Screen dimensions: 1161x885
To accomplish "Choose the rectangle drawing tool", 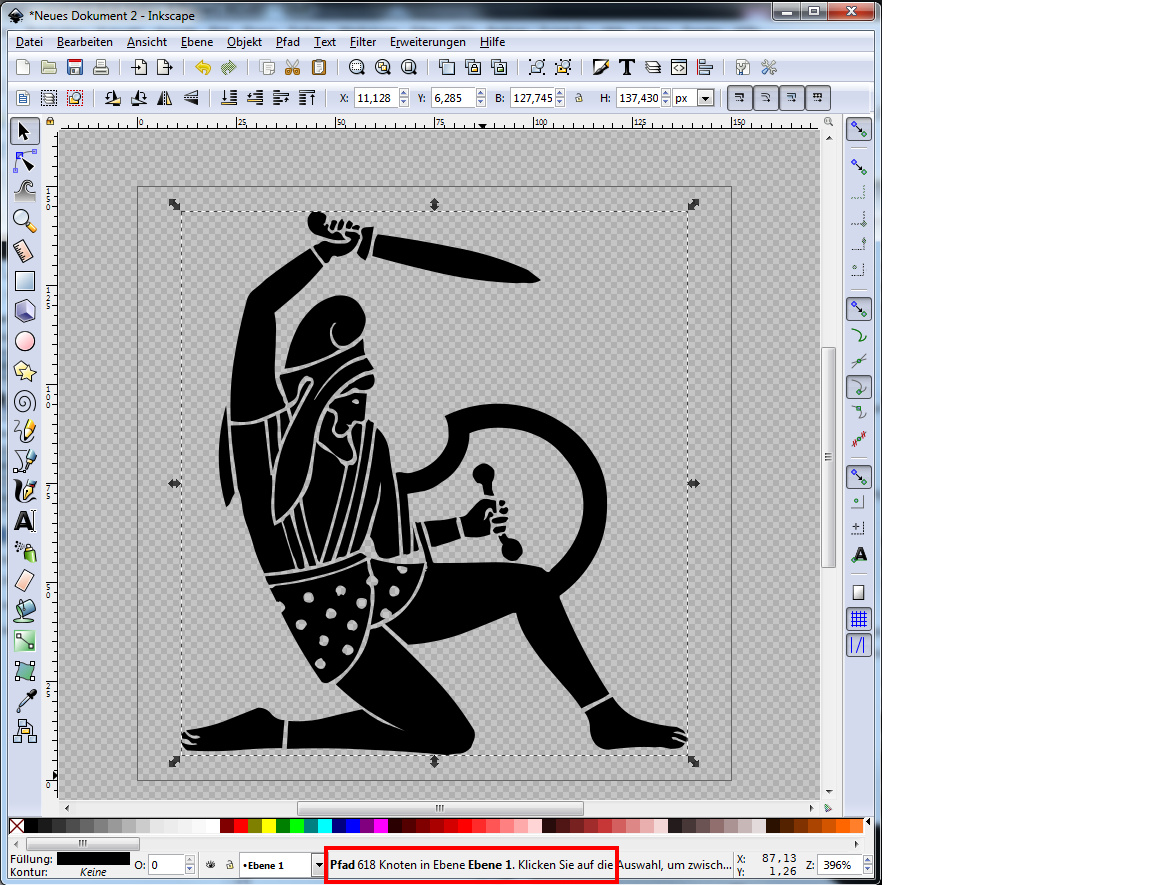I will pos(25,281).
